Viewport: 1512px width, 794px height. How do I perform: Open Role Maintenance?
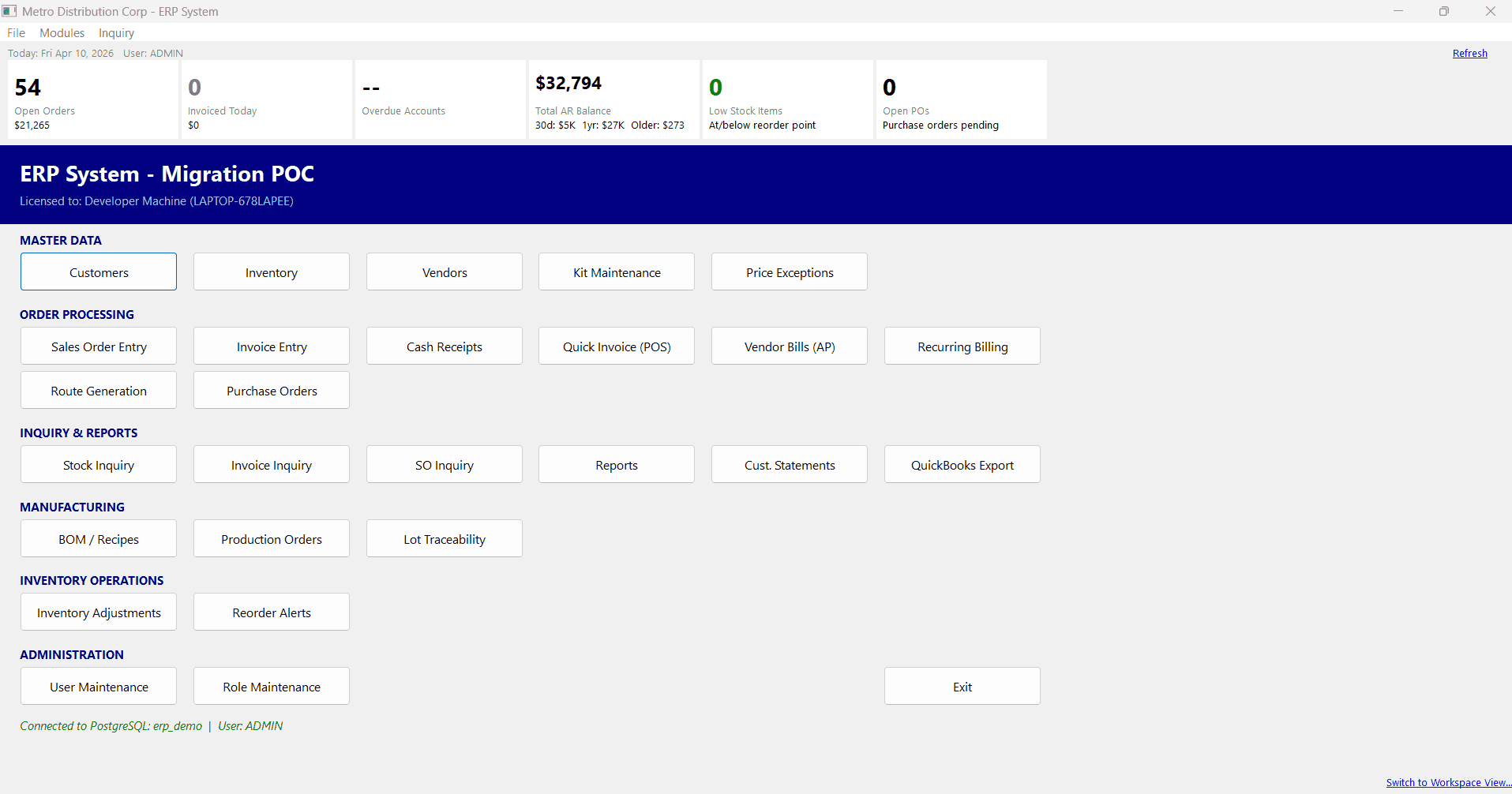(272, 686)
